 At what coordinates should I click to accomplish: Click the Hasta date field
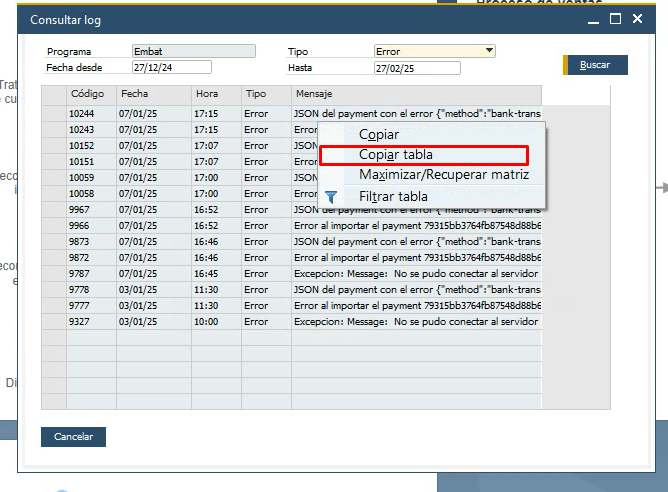416,68
